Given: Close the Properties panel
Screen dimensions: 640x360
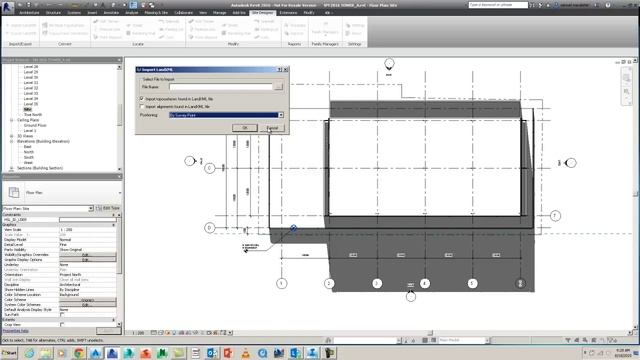Looking at the screenshot, I should point(119,176).
